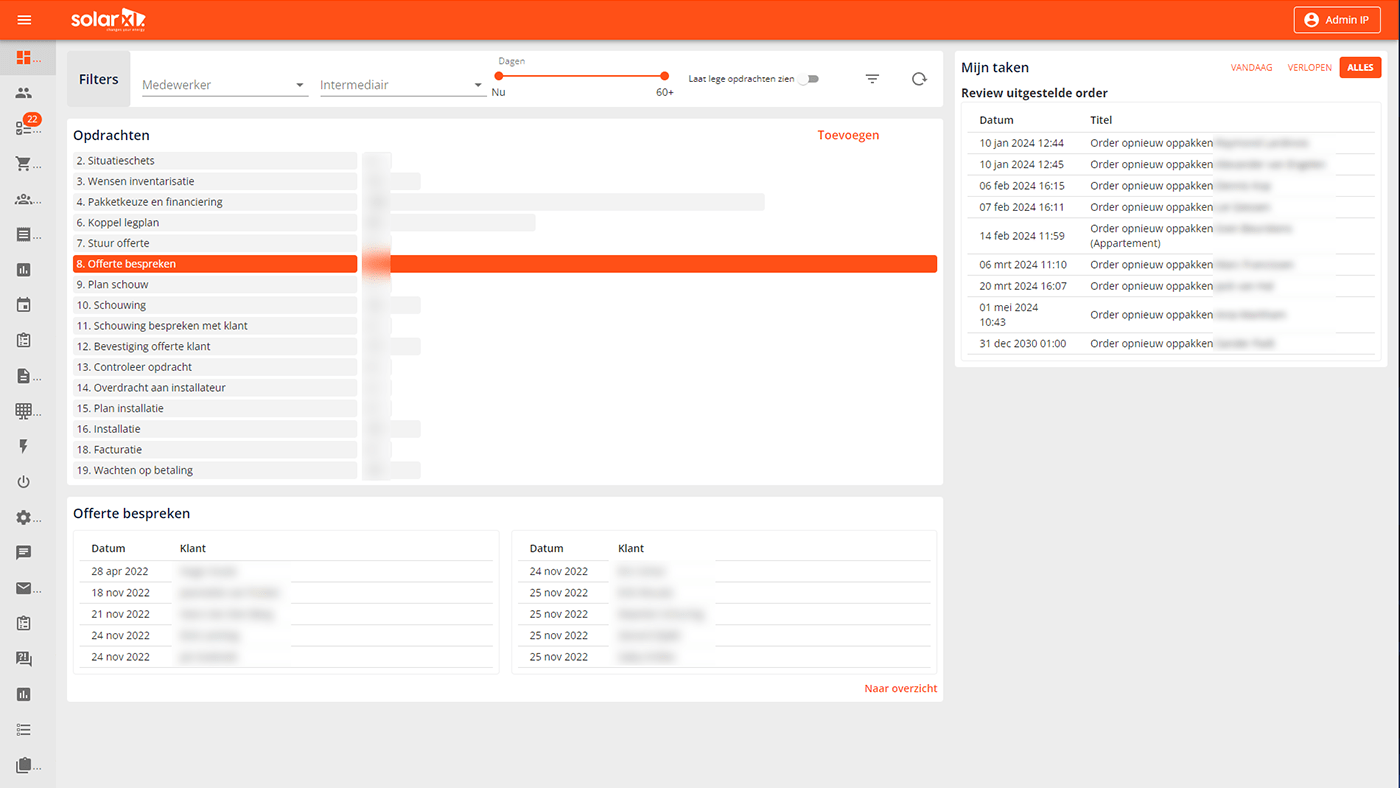Viewport: 1400px width, 788px height.
Task: Select stage '8. Offerte bespreken'
Action: click(x=215, y=264)
